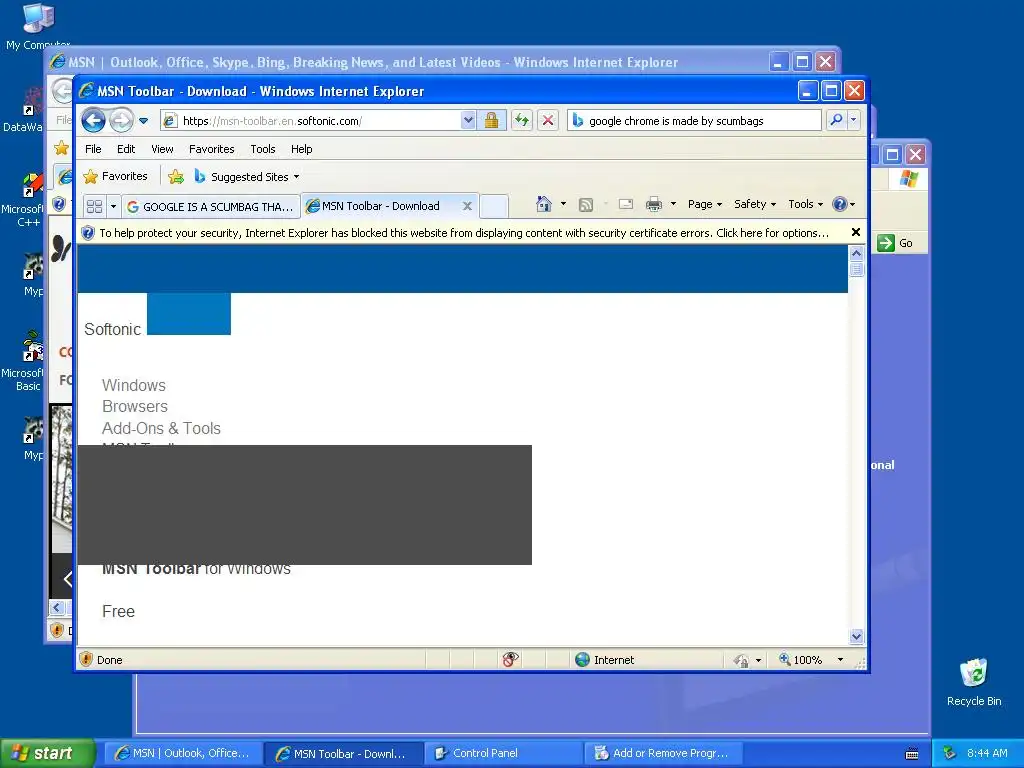Click the Internet zone globe status

[x=604, y=660]
